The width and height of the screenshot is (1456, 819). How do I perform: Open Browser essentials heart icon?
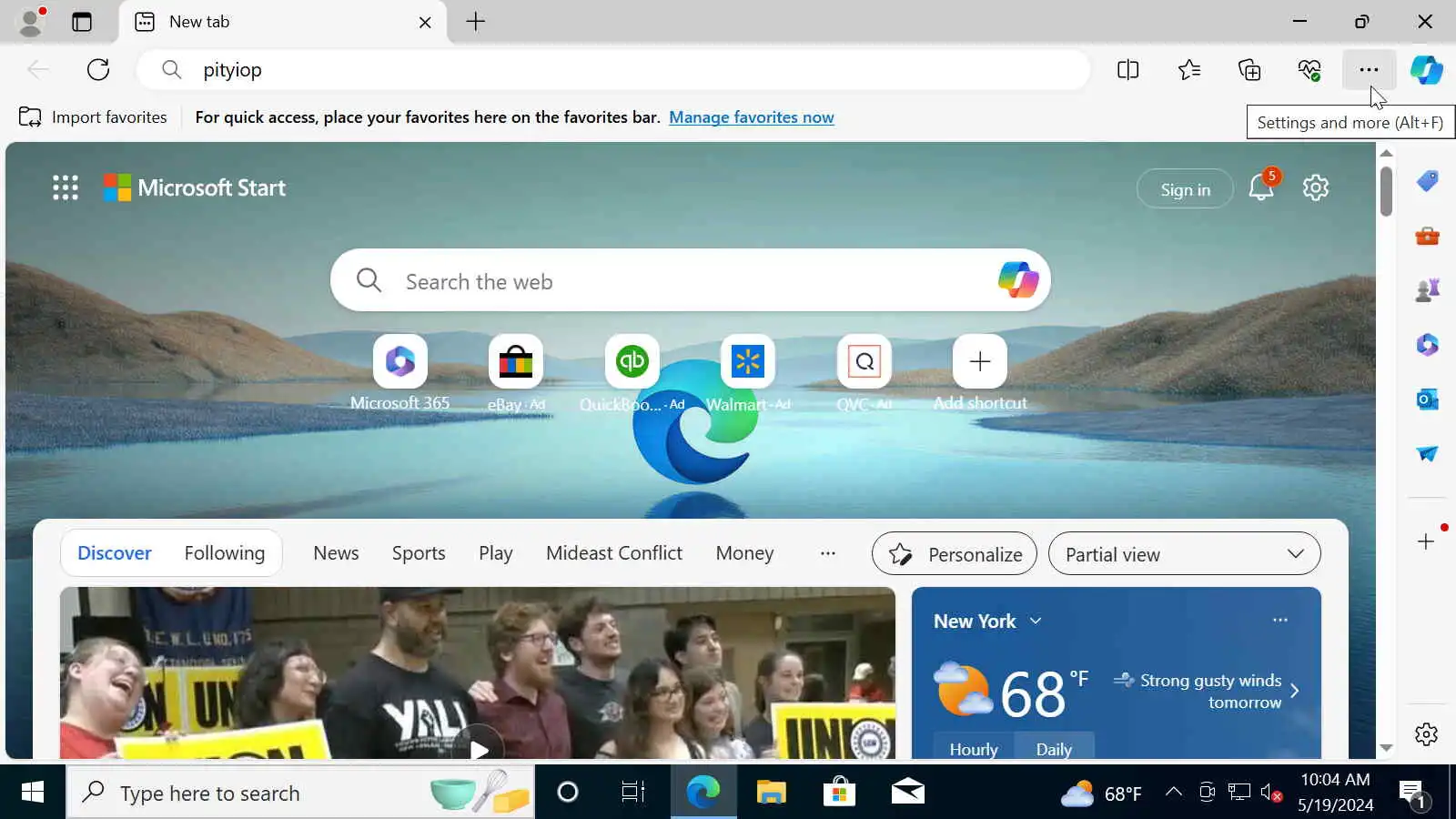click(x=1309, y=70)
